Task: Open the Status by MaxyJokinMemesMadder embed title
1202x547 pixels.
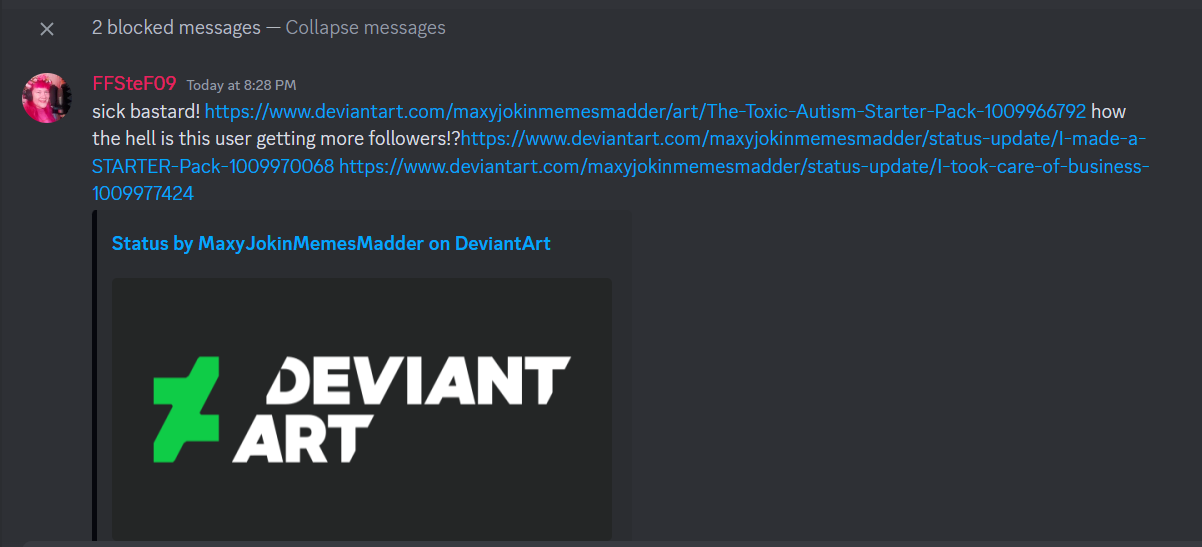Action: tap(331, 243)
